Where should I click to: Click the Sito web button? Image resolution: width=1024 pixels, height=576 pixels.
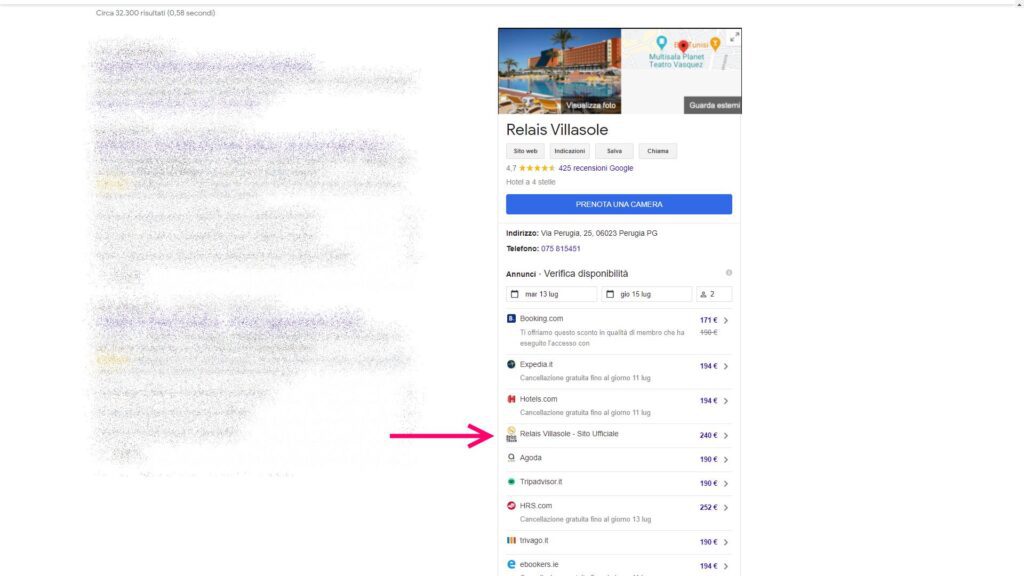(x=525, y=152)
